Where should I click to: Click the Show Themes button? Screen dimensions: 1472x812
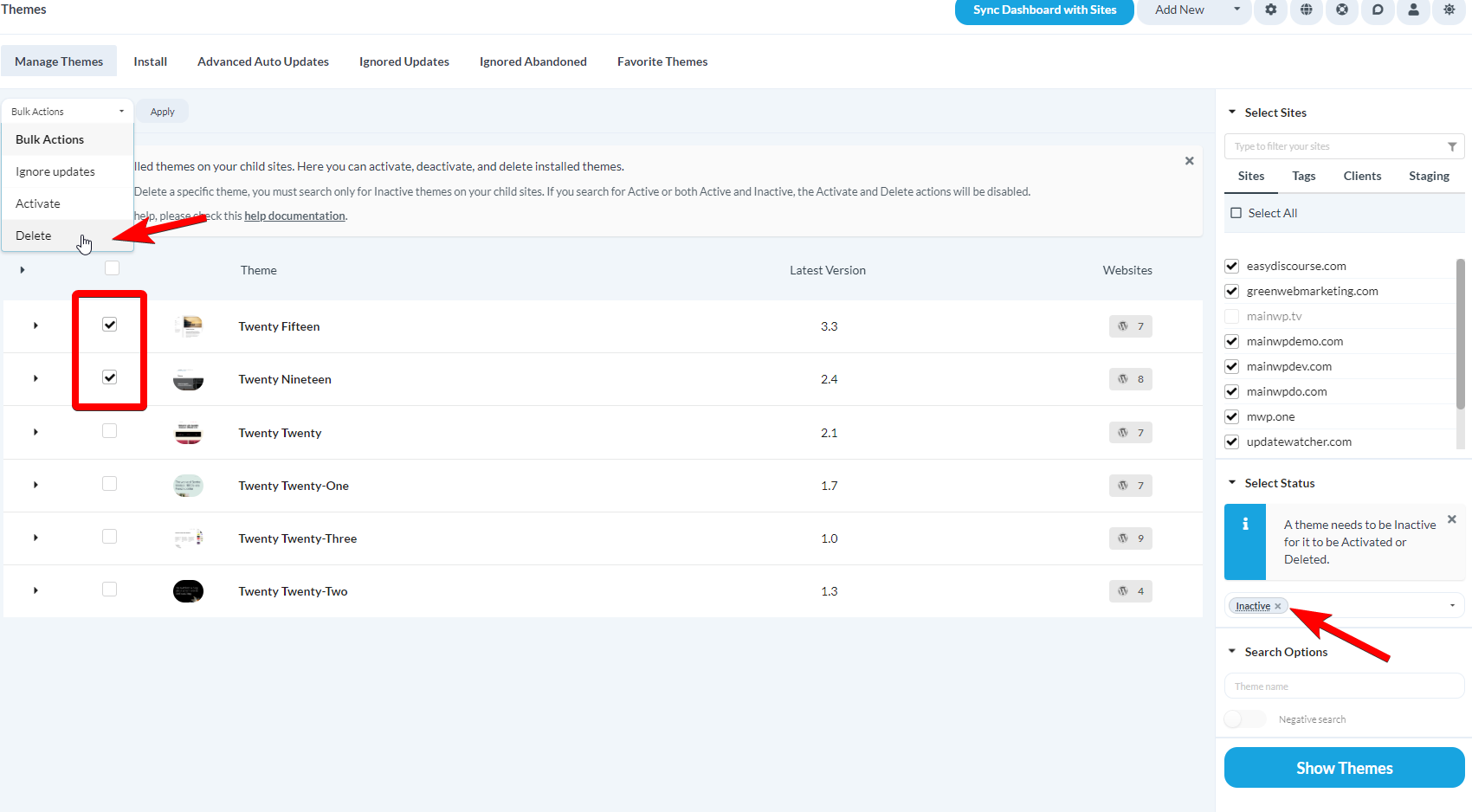point(1343,767)
